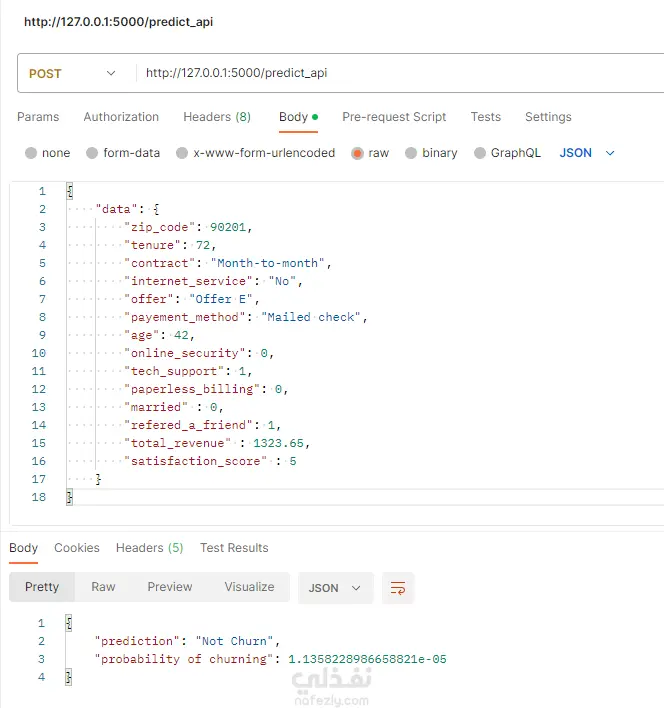
Task: Open the Pre-request Script tab
Action: tap(394, 117)
